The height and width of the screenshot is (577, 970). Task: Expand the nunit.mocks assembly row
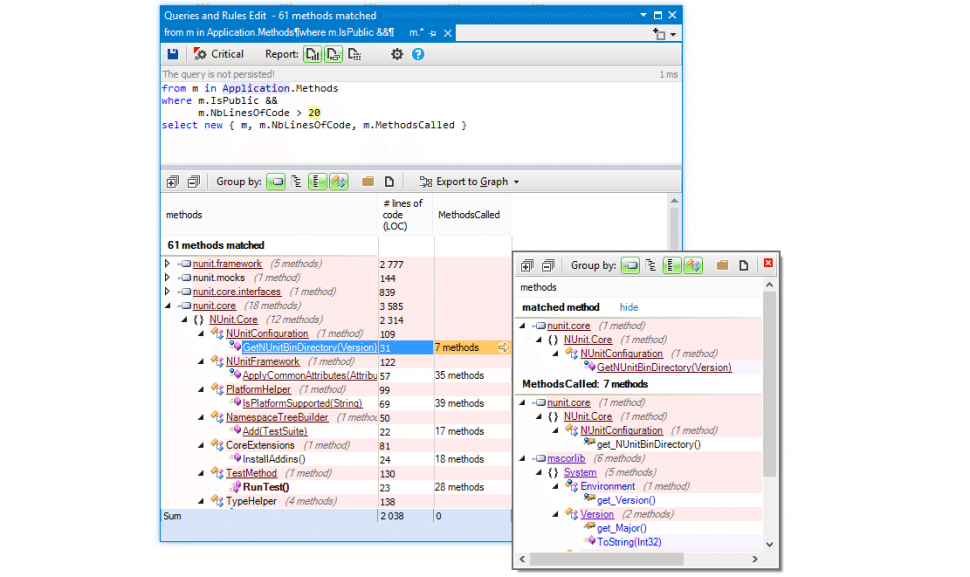point(168,278)
